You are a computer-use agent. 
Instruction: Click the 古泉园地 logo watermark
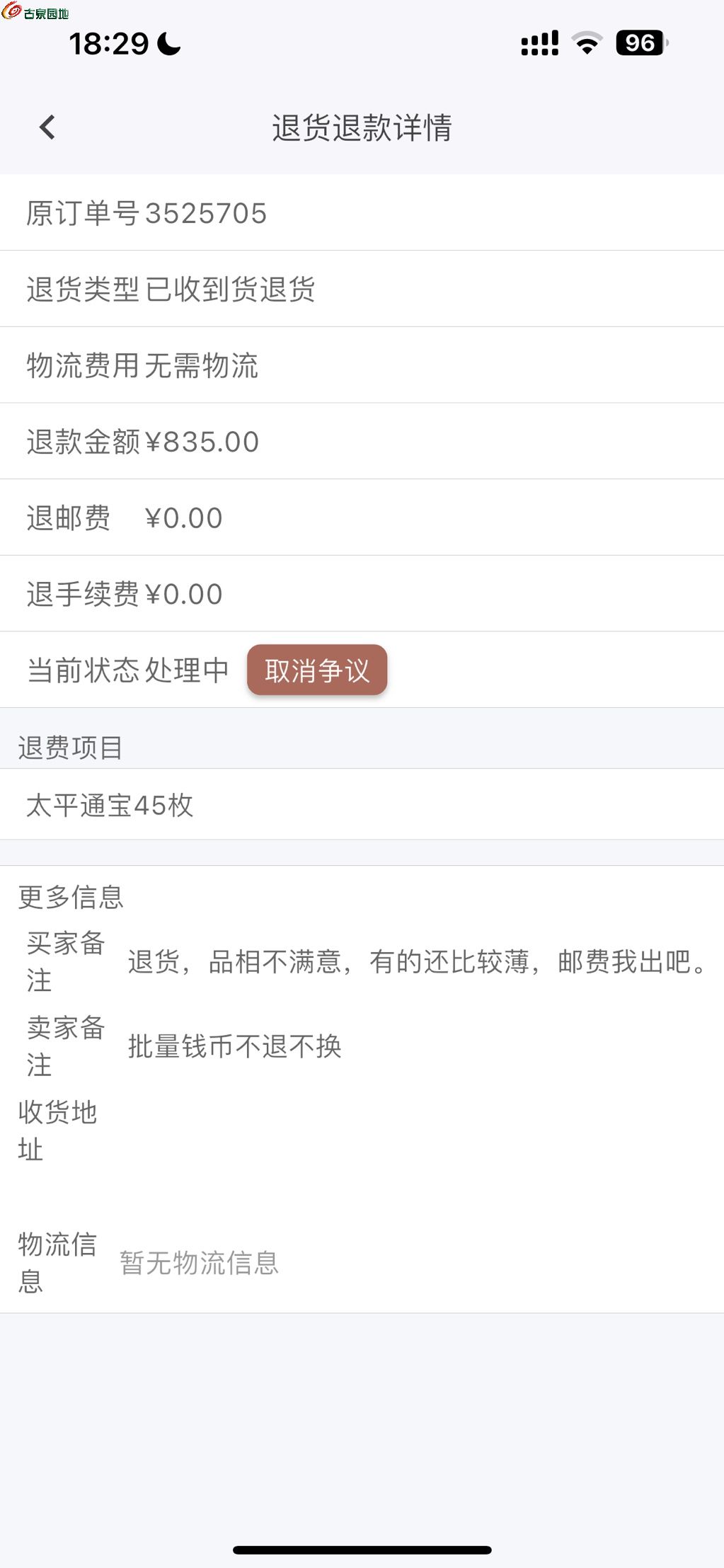click(x=35, y=12)
